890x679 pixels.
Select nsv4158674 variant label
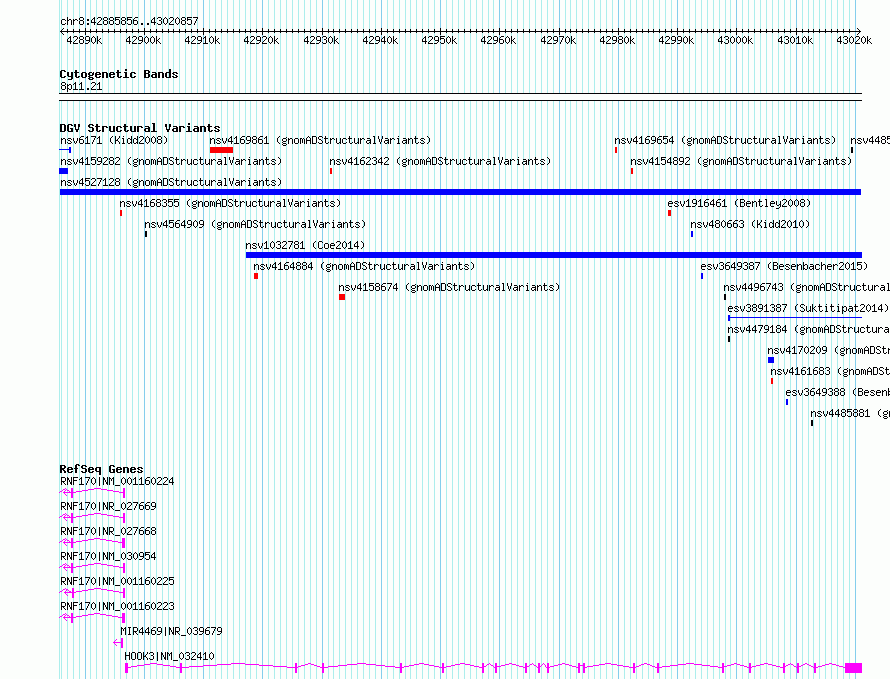click(x=450, y=287)
